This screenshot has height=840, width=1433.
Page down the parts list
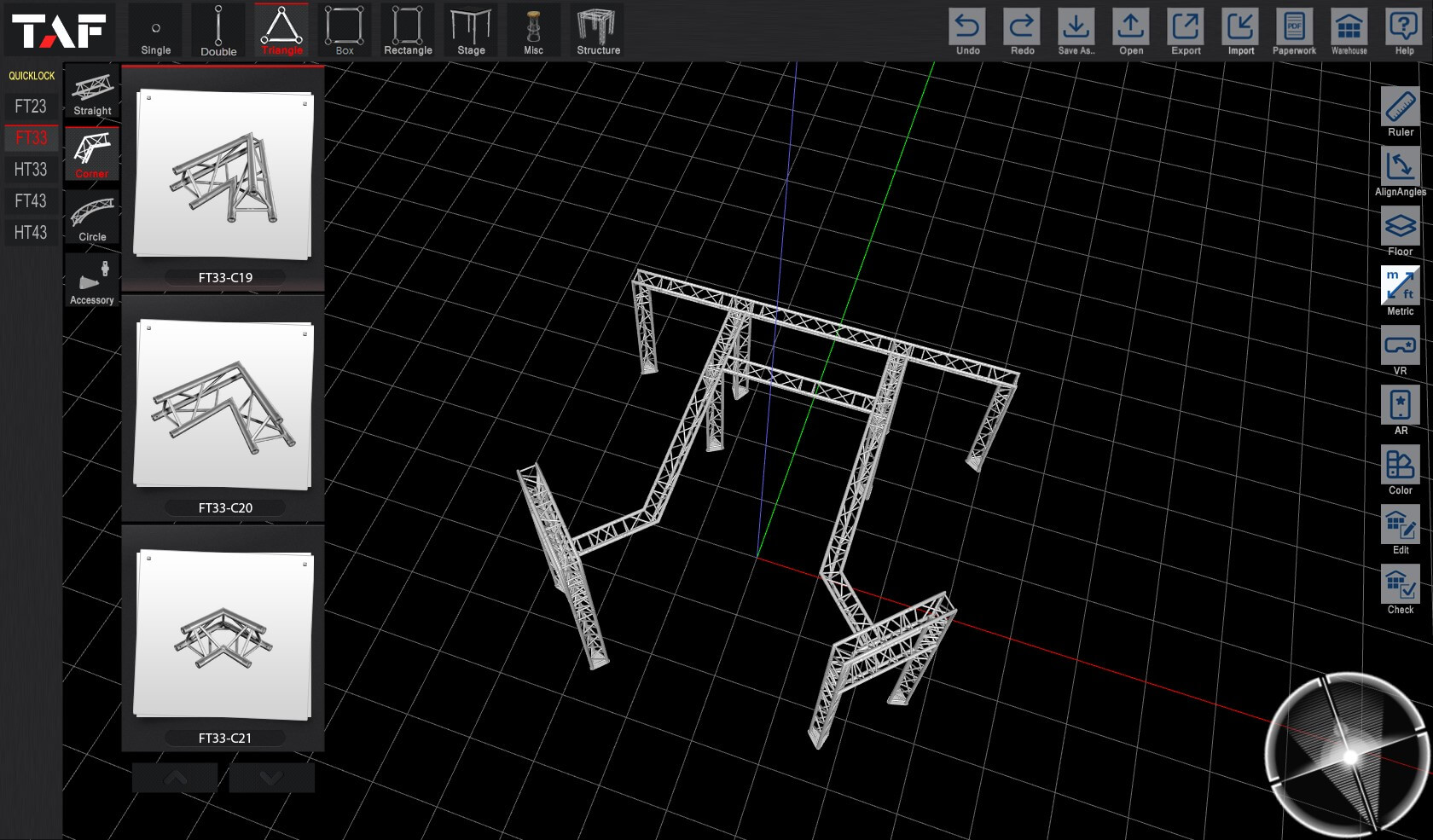point(271,778)
